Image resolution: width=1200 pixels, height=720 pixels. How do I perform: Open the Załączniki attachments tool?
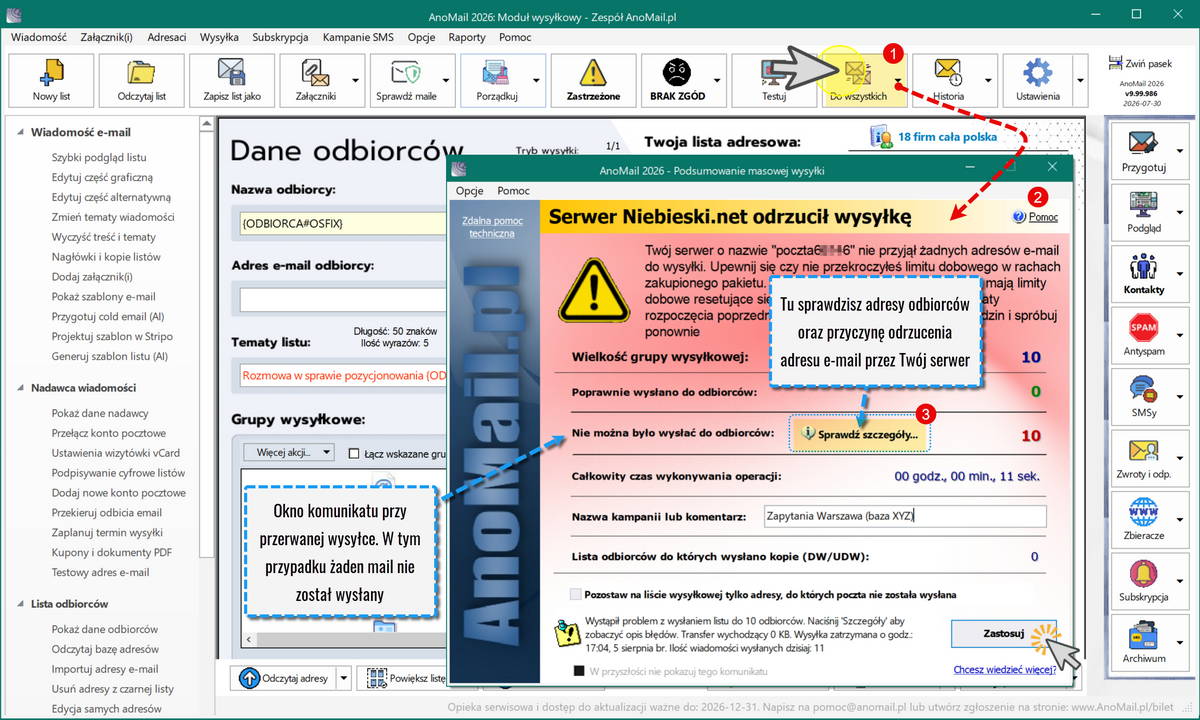coord(314,80)
